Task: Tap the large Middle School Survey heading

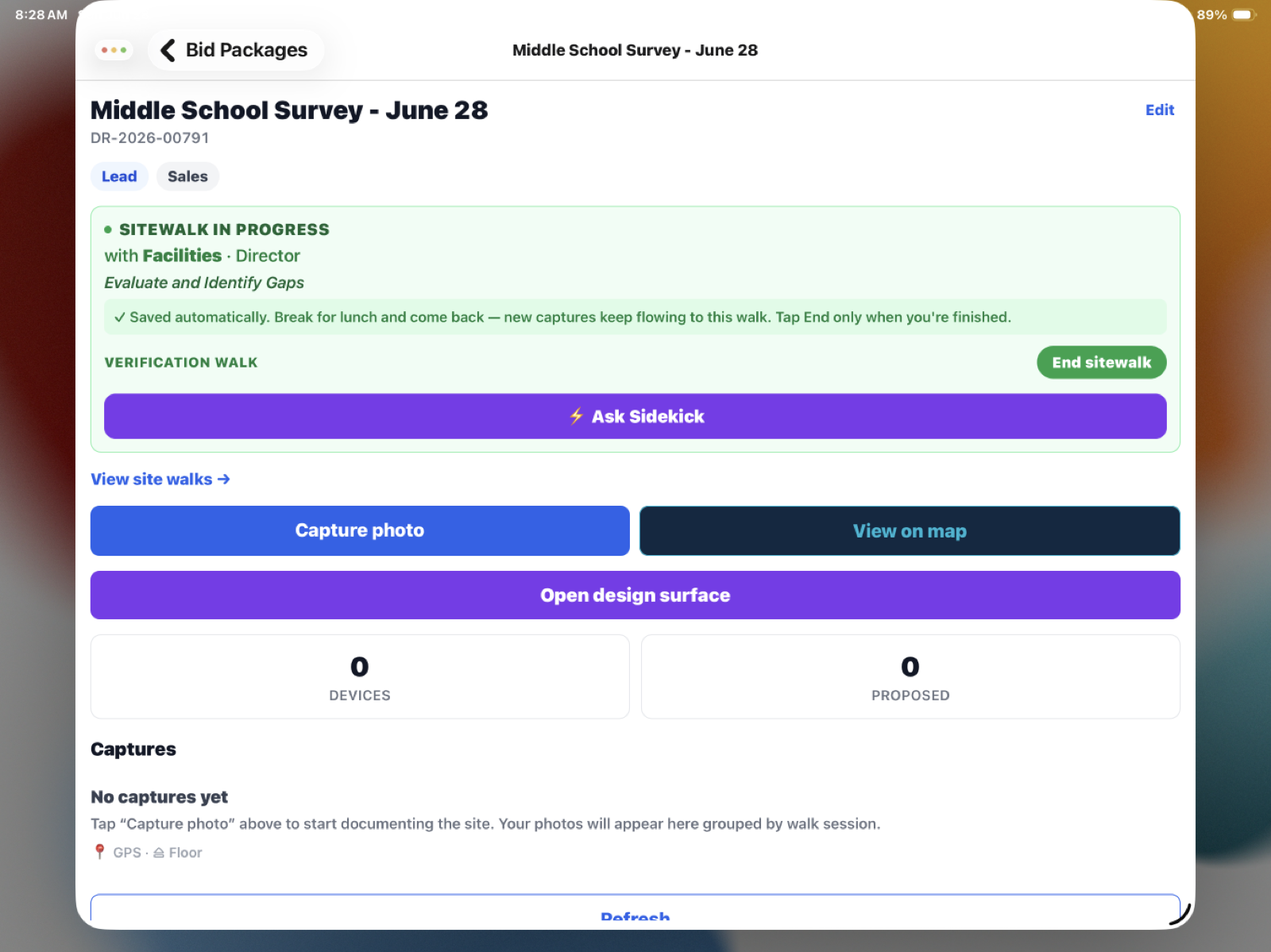Action: point(289,110)
